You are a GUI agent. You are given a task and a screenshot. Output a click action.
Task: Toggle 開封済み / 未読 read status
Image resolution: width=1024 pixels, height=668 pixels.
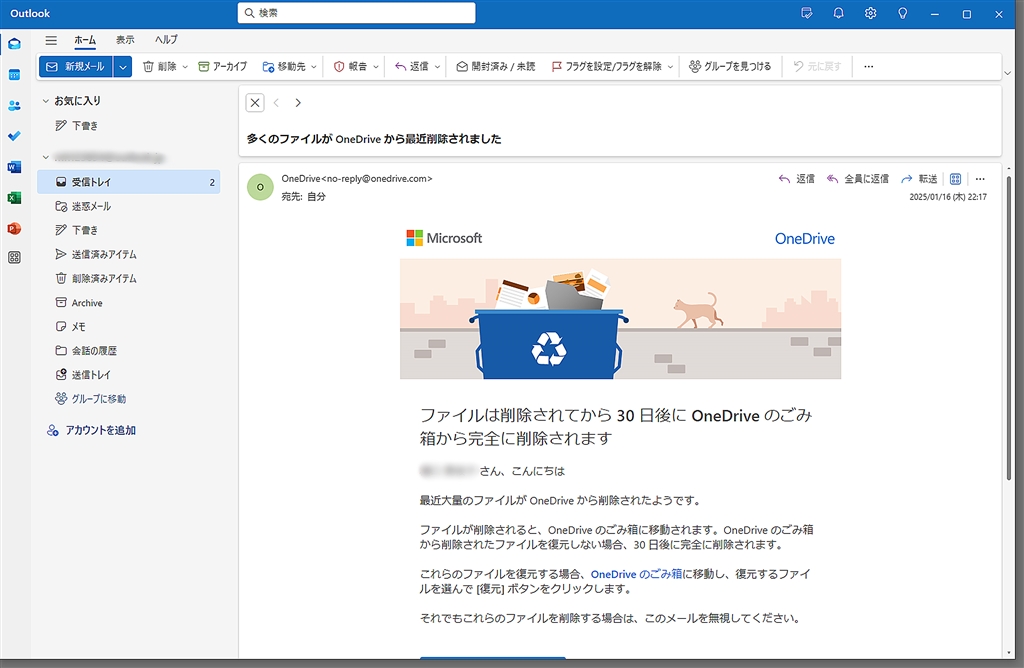point(496,67)
